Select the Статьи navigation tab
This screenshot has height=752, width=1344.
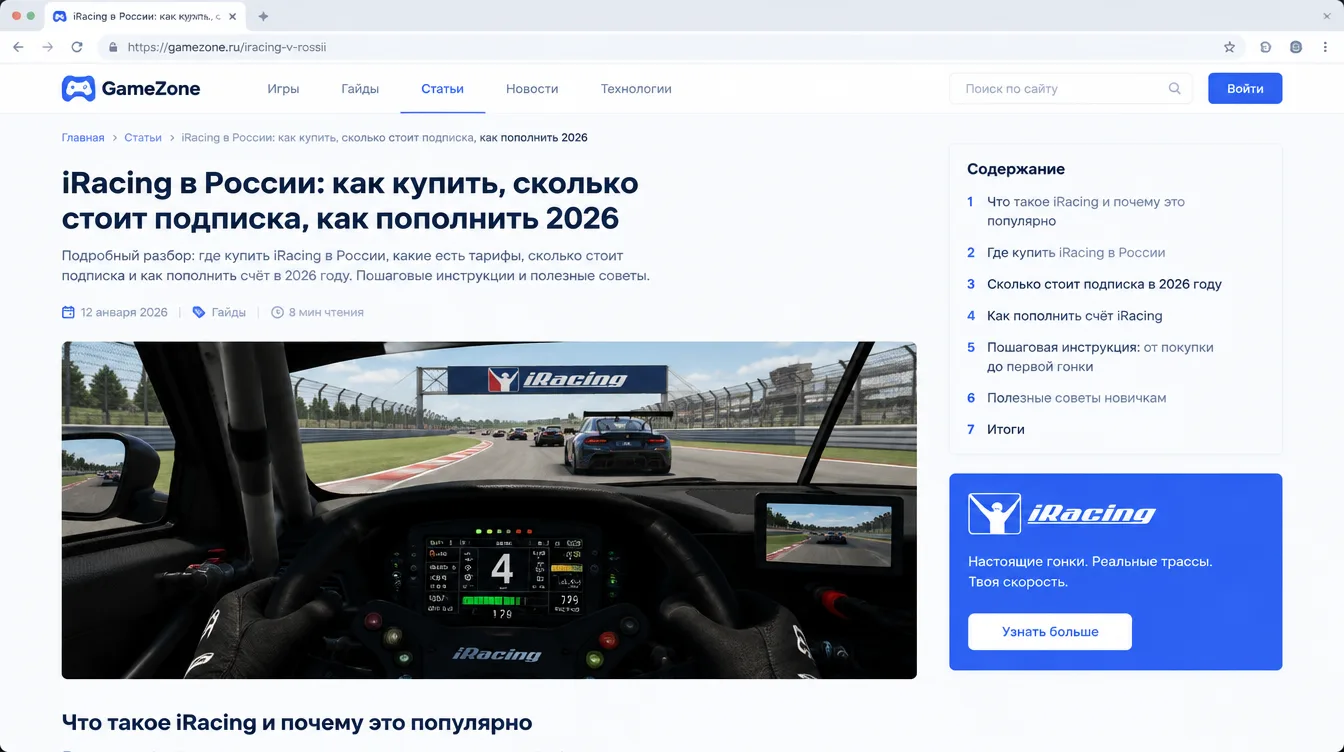coord(442,89)
